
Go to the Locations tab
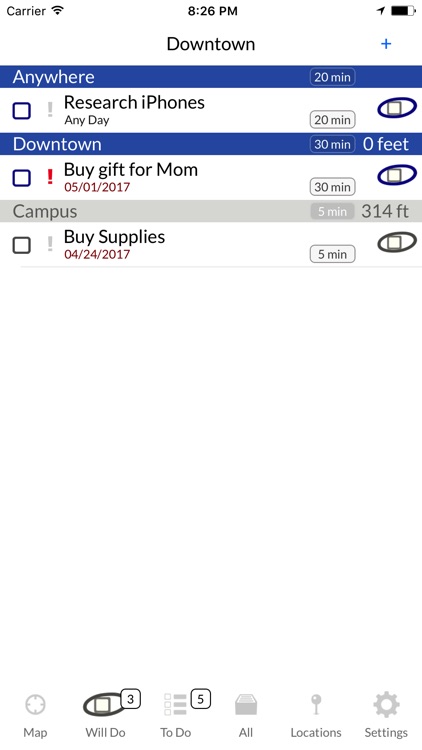[x=316, y=715]
